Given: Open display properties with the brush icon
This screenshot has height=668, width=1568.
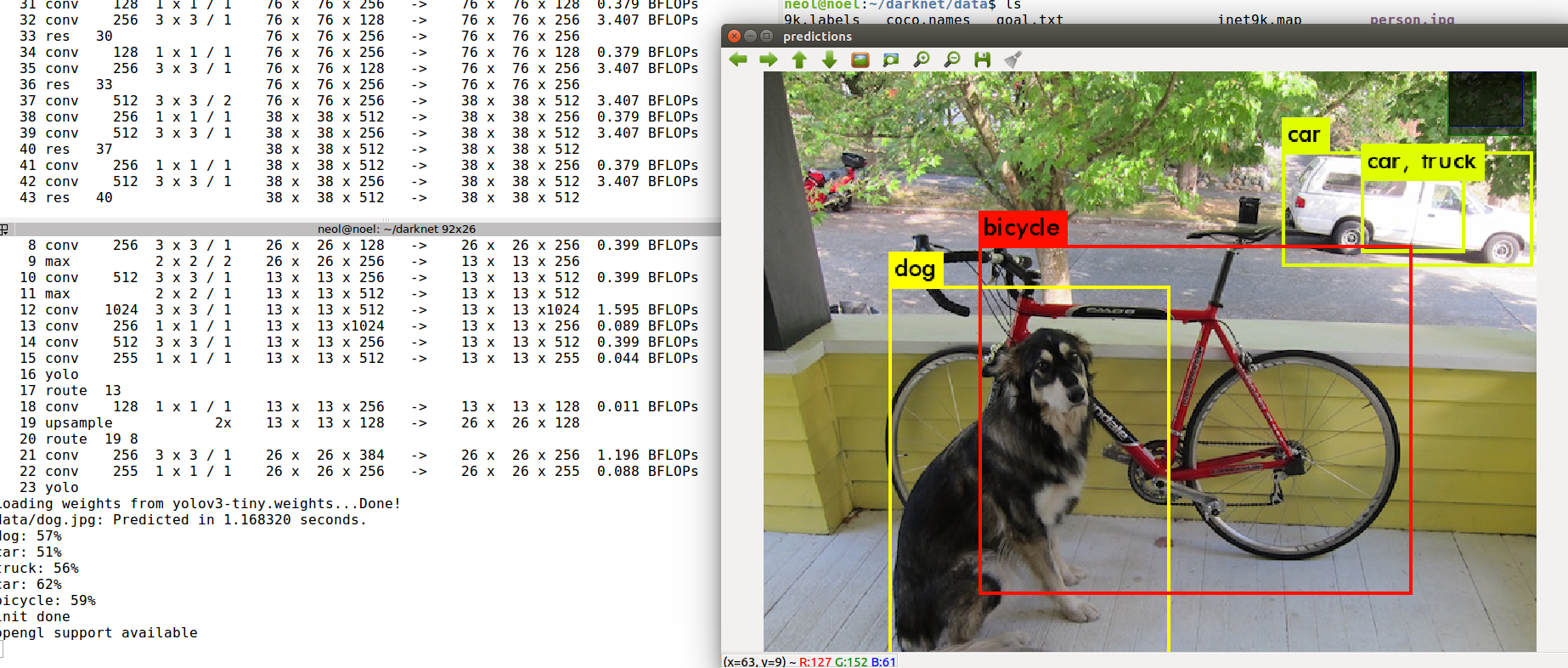Looking at the screenshot, I should click(x=1013, y=59).
